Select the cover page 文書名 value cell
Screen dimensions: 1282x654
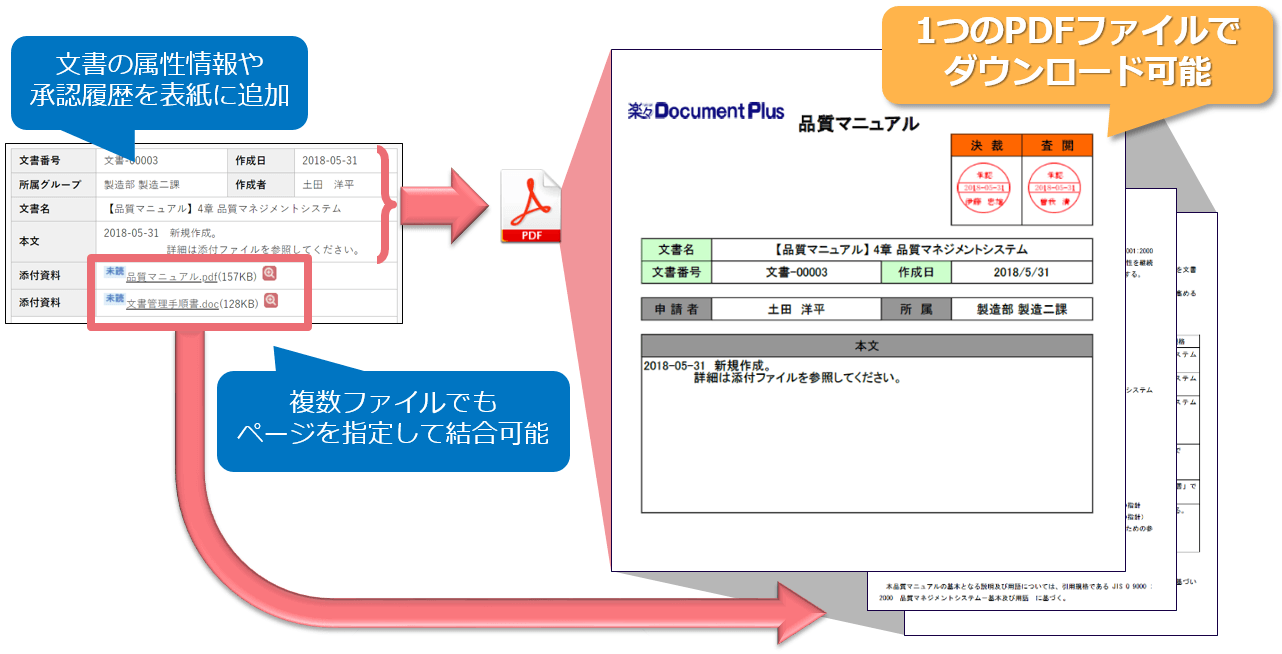click(901, 250)
